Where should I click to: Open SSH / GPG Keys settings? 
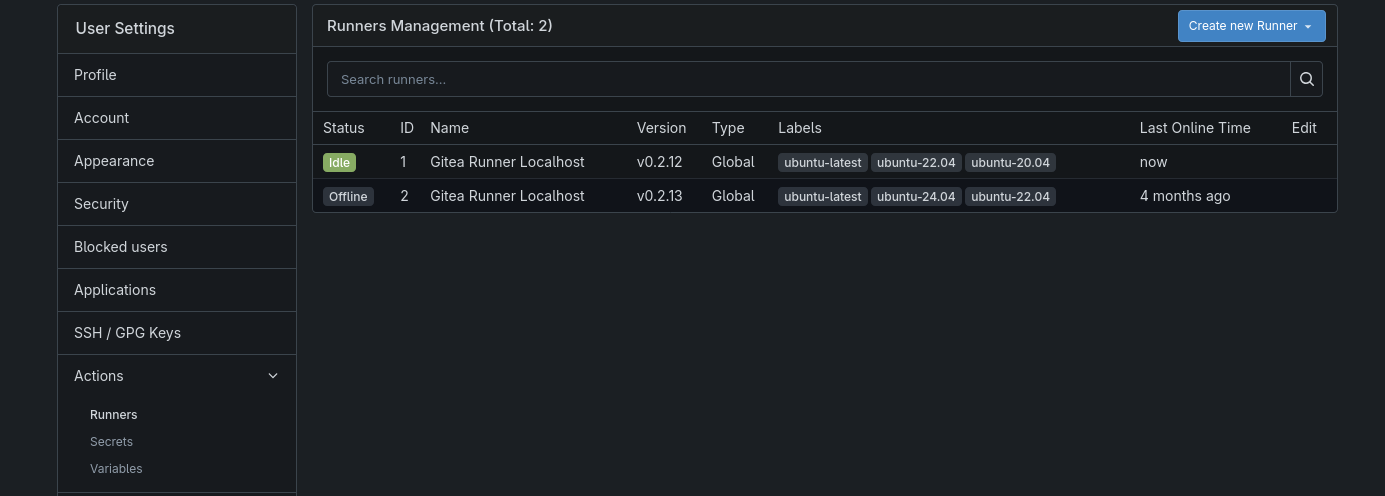pos(177,333)
